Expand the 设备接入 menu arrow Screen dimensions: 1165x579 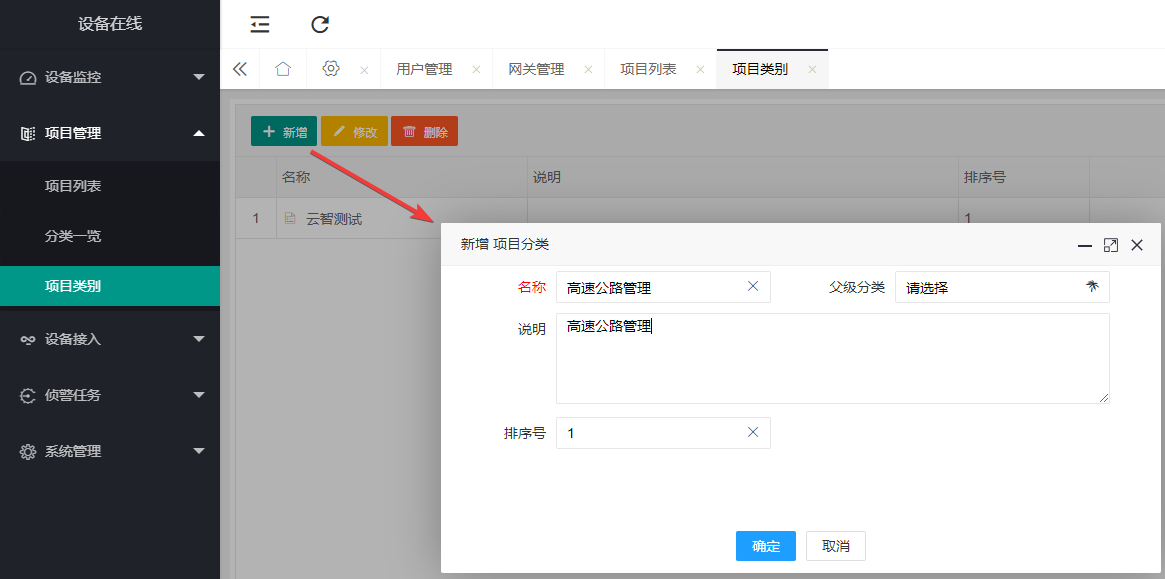point(198,339)
